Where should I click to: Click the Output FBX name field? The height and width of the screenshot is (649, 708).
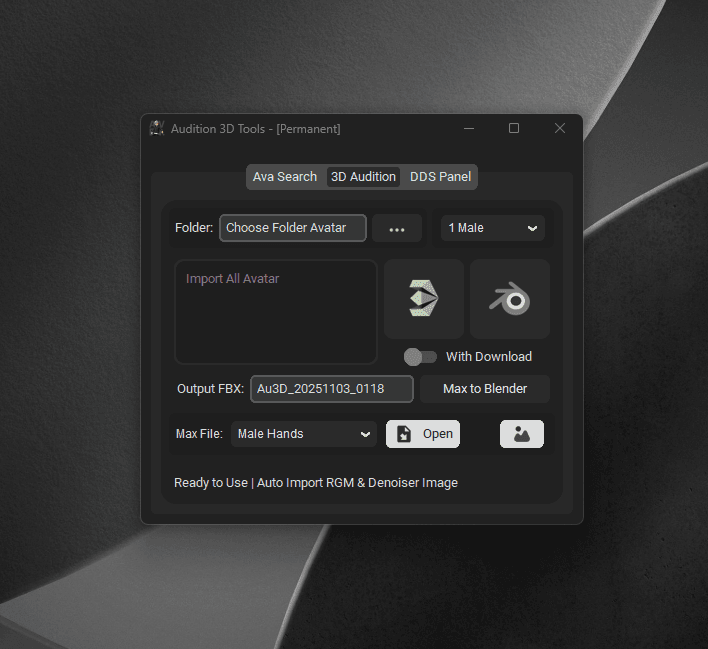[332, 389]
